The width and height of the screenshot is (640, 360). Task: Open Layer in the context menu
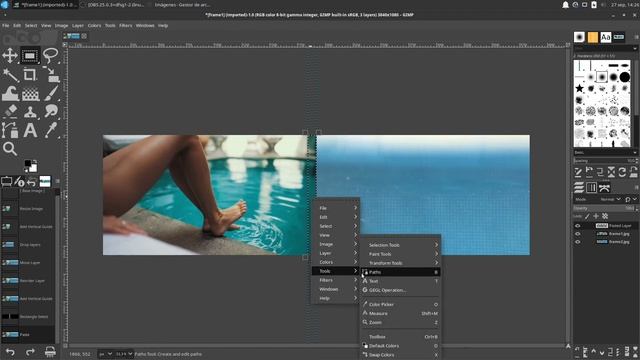pos(336,253)
